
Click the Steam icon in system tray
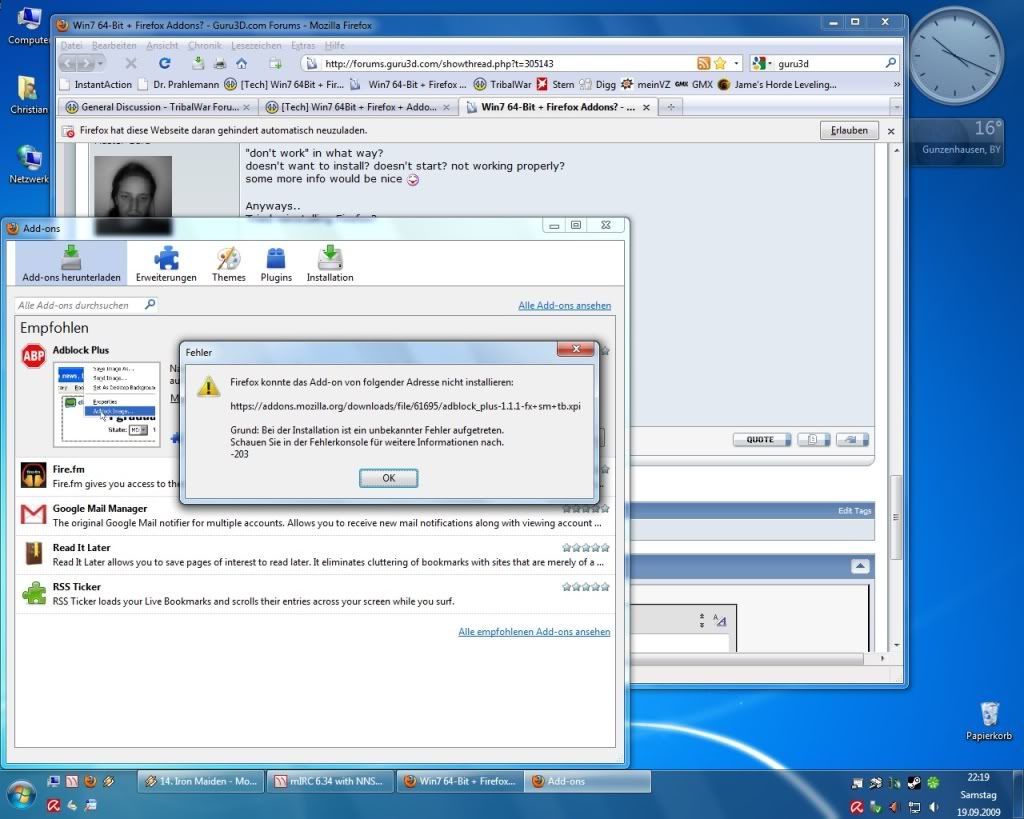click(914, 782)
